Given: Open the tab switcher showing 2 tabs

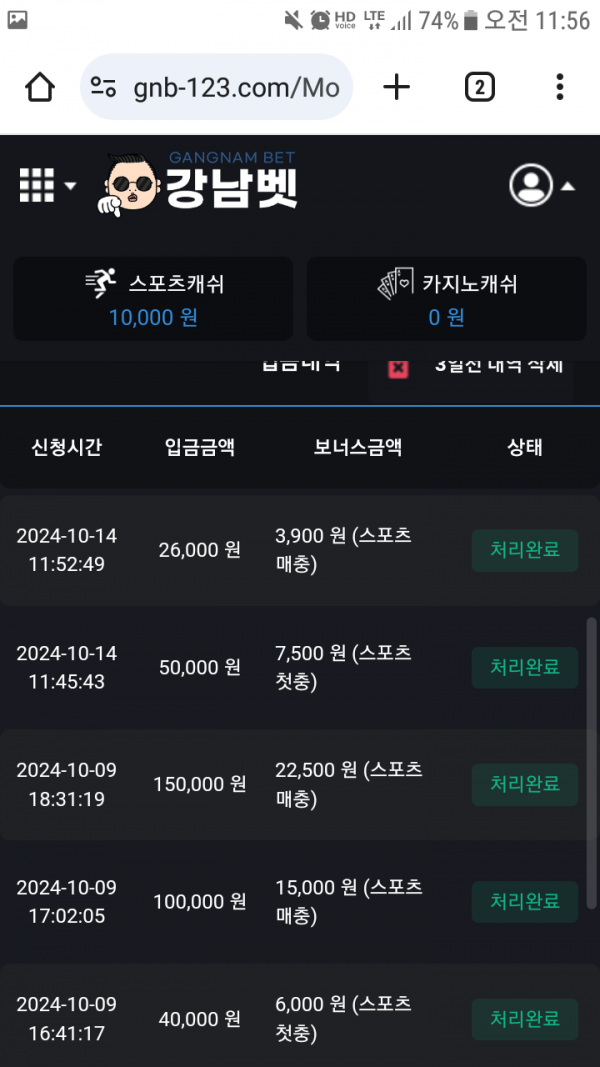Looking at the screenshot, I should point(479,88).
